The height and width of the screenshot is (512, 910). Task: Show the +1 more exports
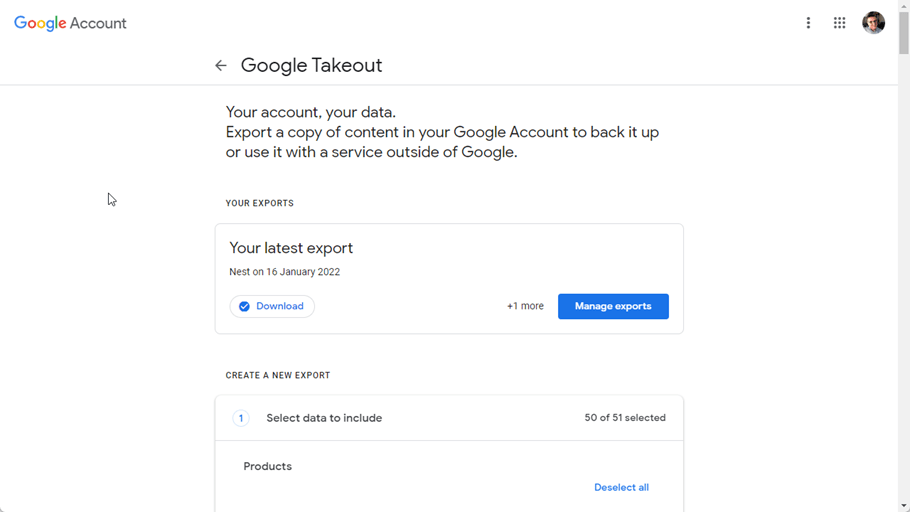point(525,306)
